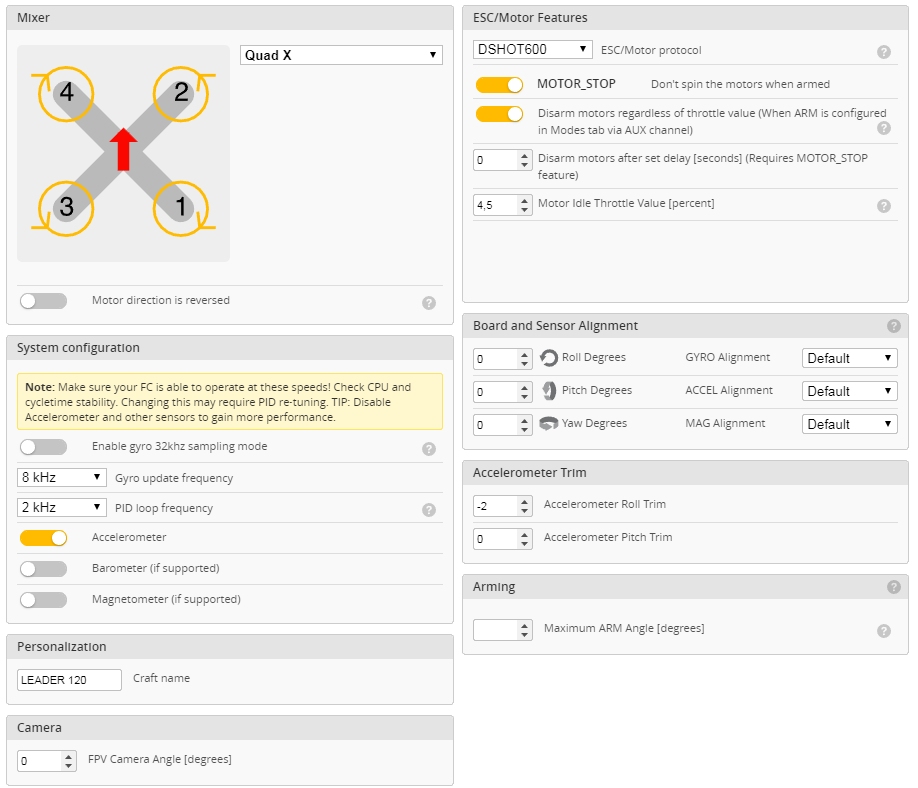Click motor 2 in the Quad X diagram

click(x=181, y=92)
